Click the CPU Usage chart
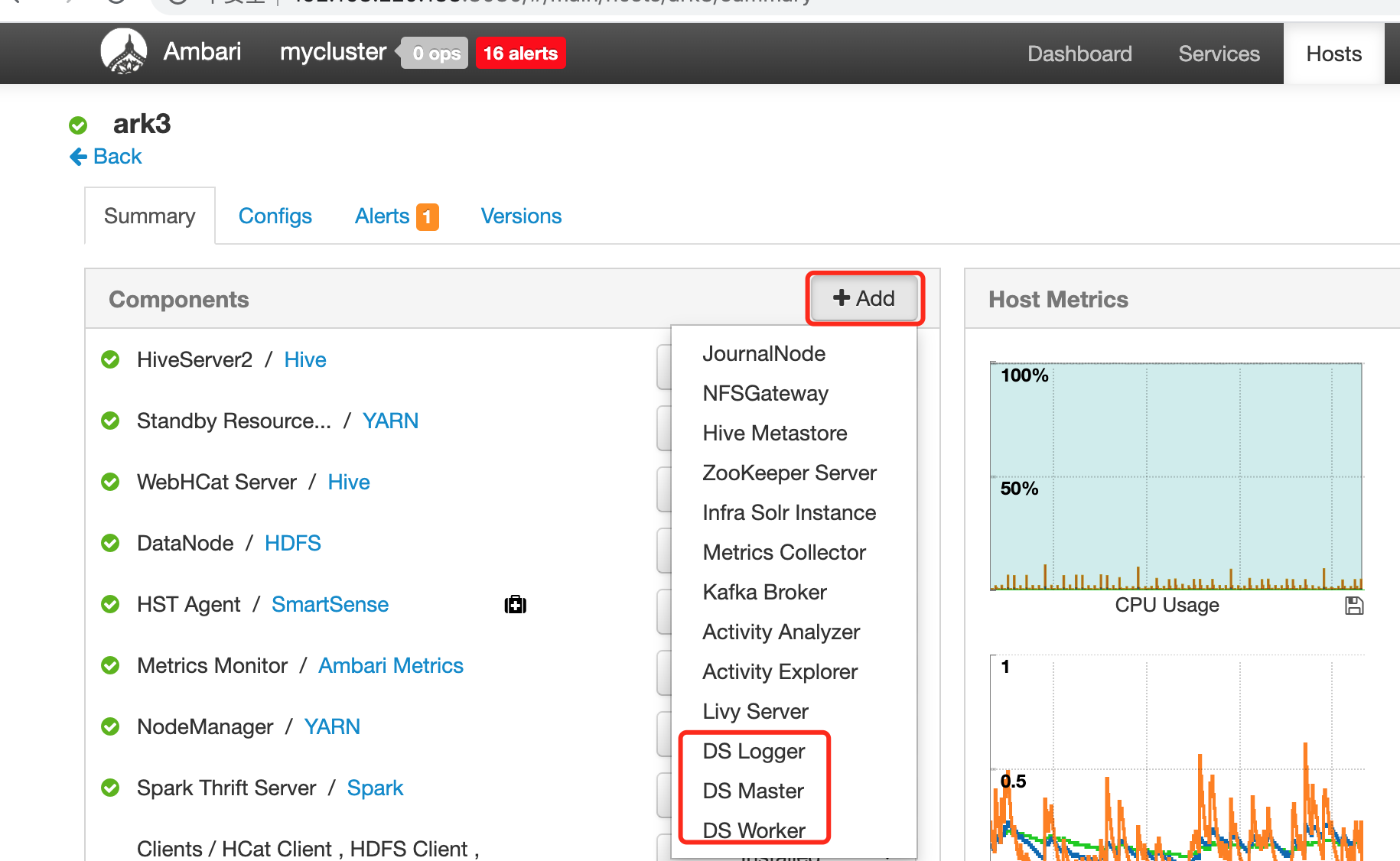The height and width of the screenshot is (861, 1400). pos(1176,476)
